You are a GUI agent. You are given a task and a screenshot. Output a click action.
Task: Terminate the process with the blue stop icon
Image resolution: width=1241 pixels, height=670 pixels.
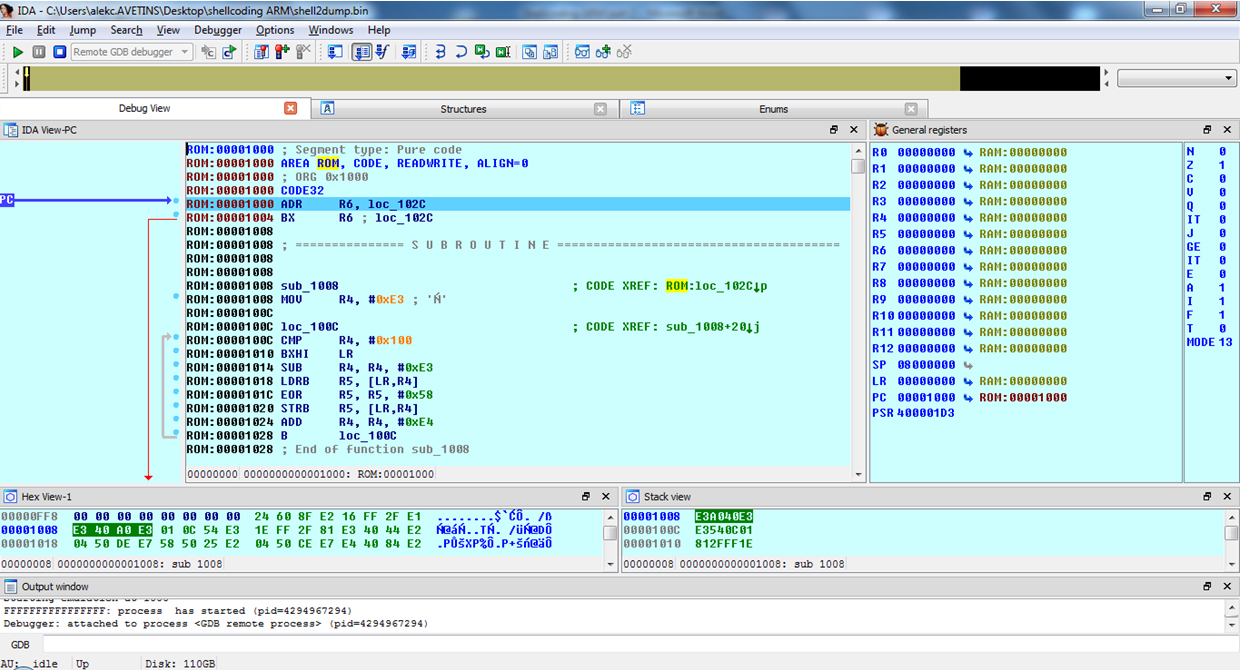[x=59, y=52]
